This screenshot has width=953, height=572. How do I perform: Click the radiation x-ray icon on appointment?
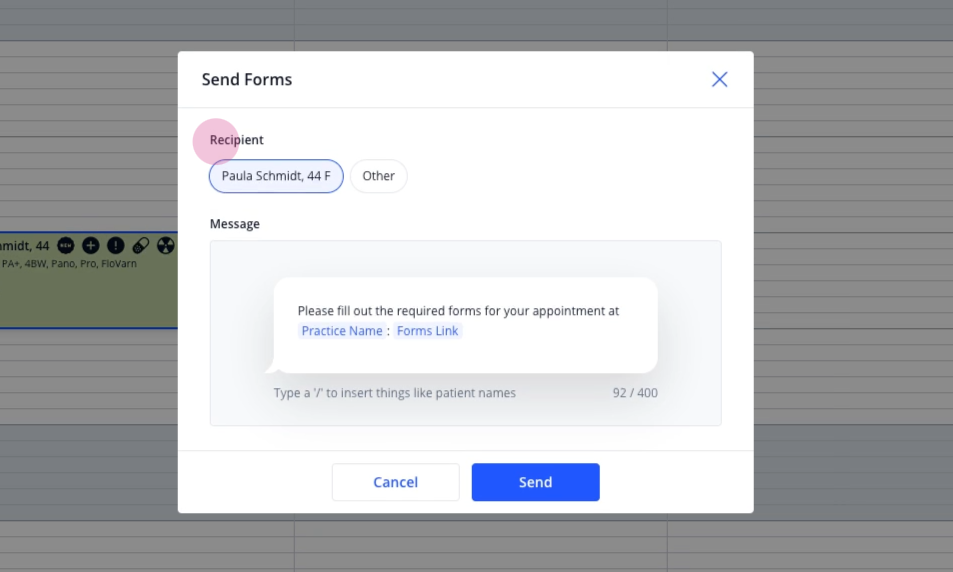tap(165, 246)
